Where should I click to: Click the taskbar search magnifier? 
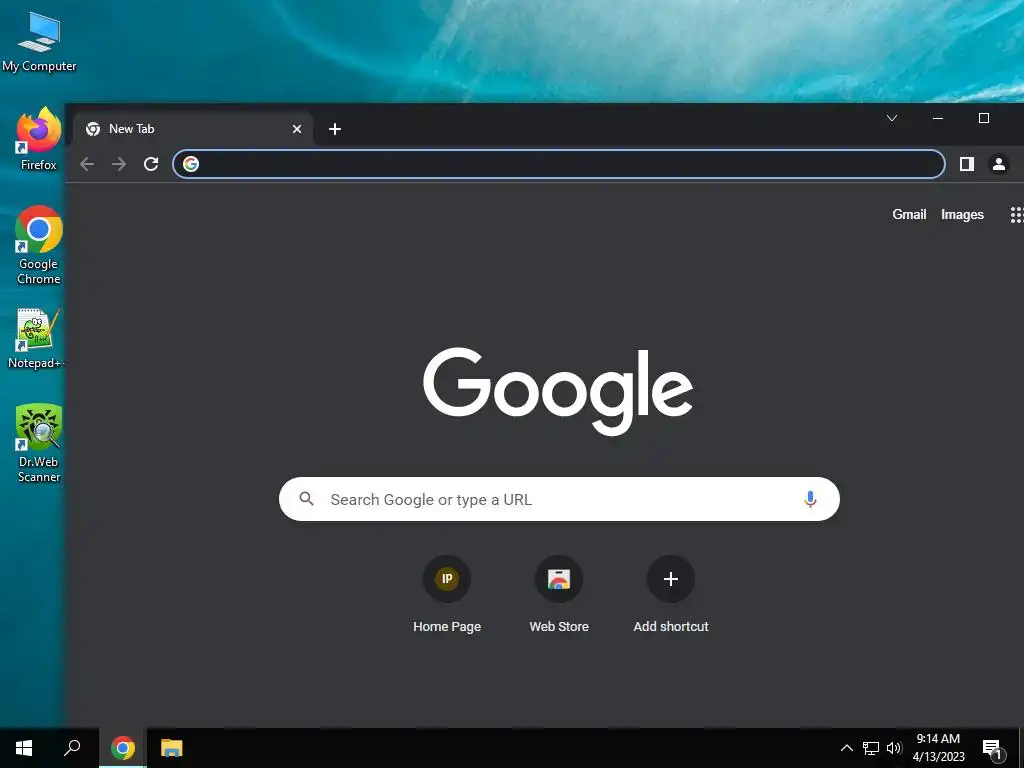(72, 748)
